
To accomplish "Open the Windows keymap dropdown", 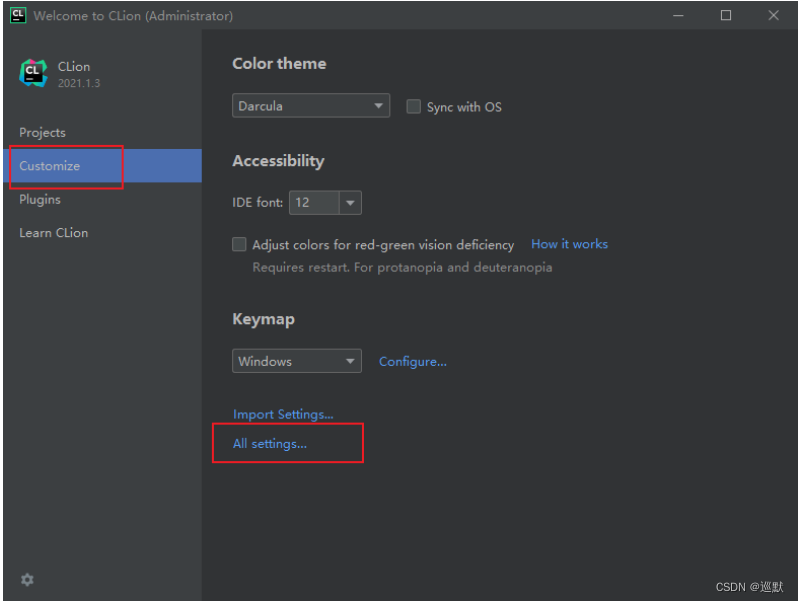I will tap(296, 361).
